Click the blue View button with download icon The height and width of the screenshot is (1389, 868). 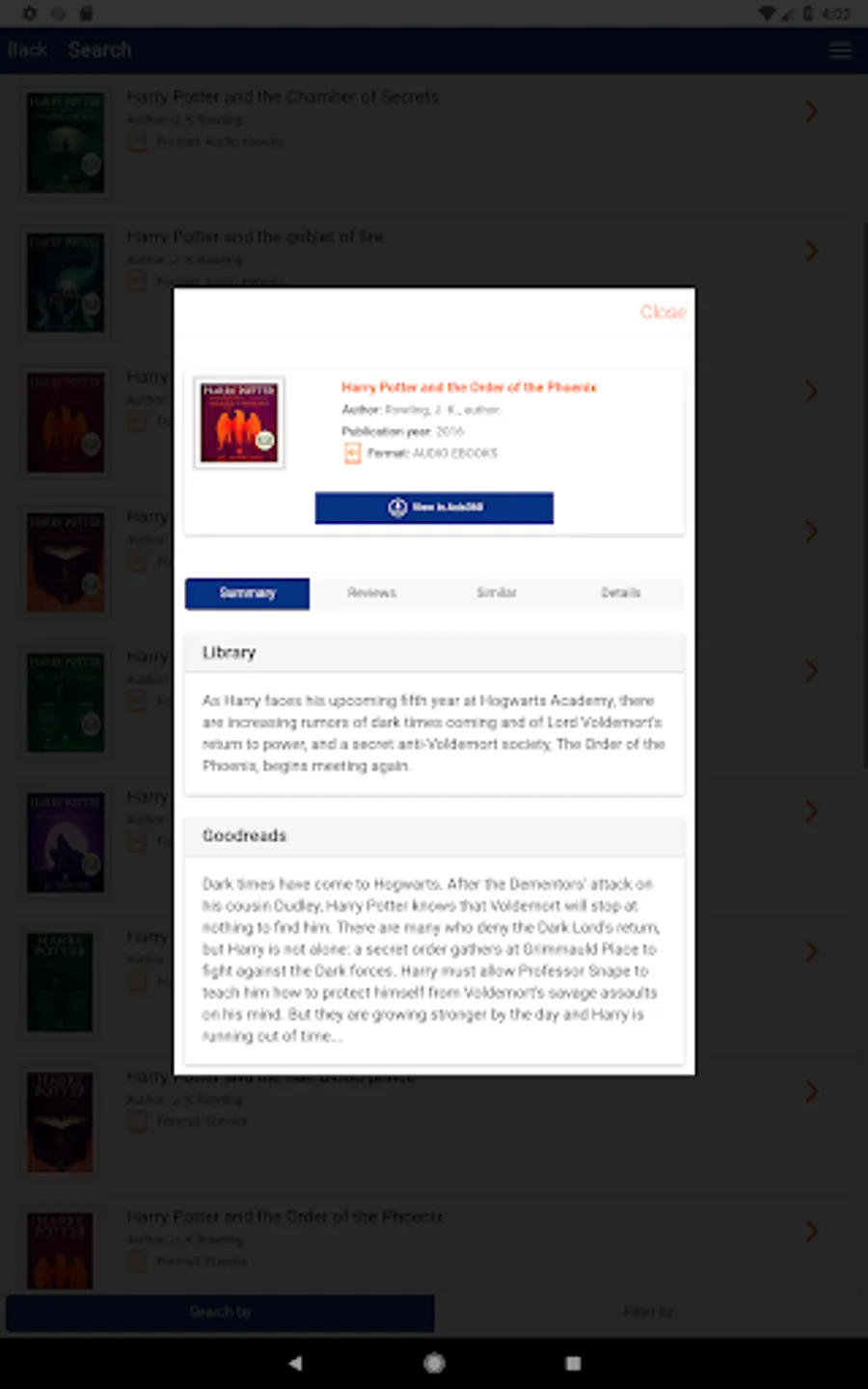(434, 507)
